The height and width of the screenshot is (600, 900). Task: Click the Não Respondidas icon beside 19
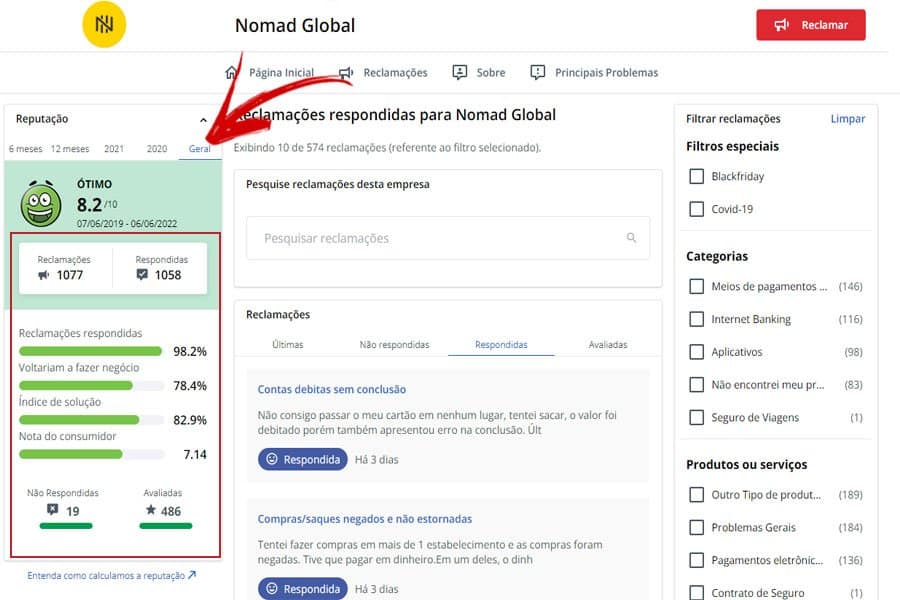[x=52, y=510]
